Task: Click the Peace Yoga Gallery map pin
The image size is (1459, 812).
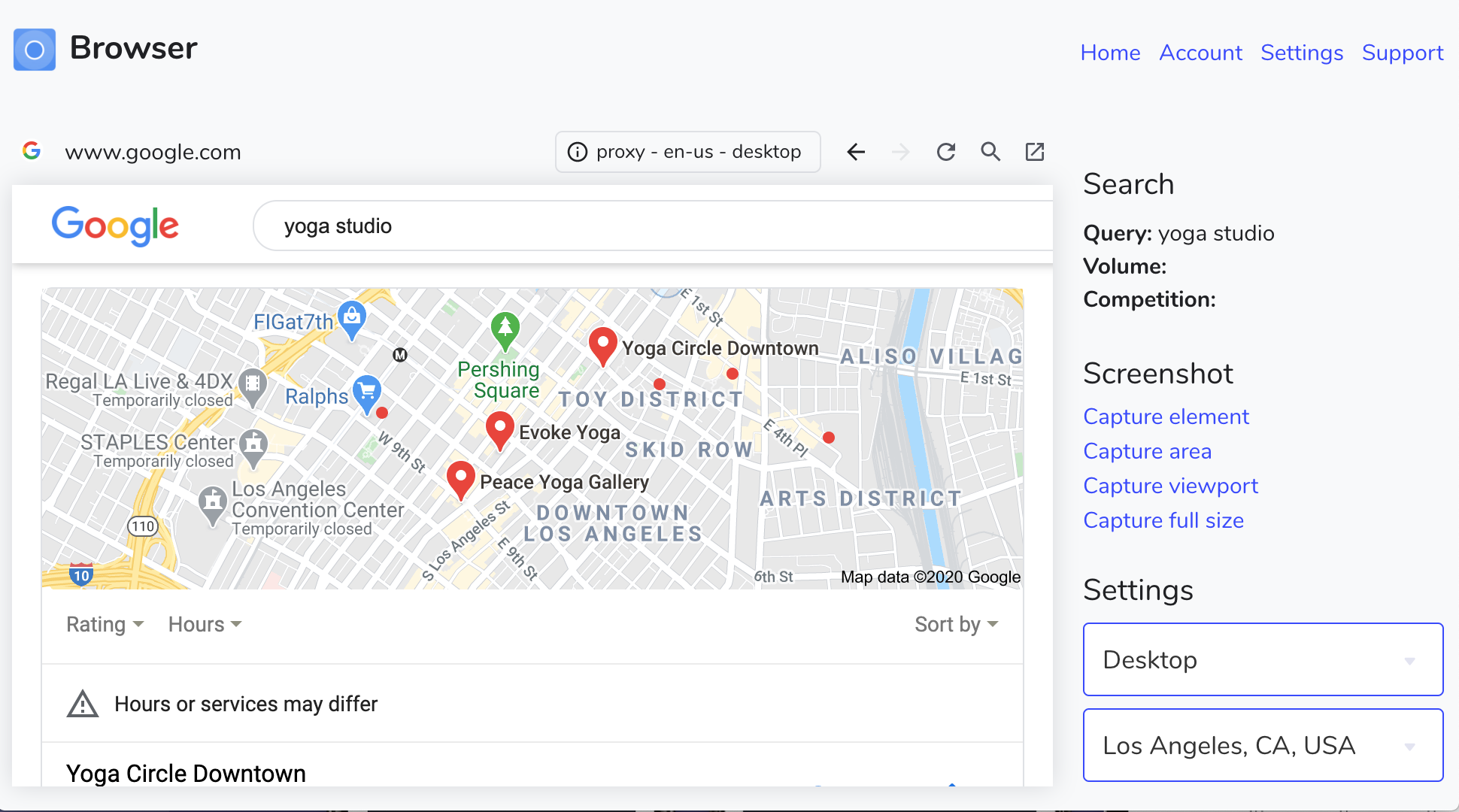Action: coord(460,480)
